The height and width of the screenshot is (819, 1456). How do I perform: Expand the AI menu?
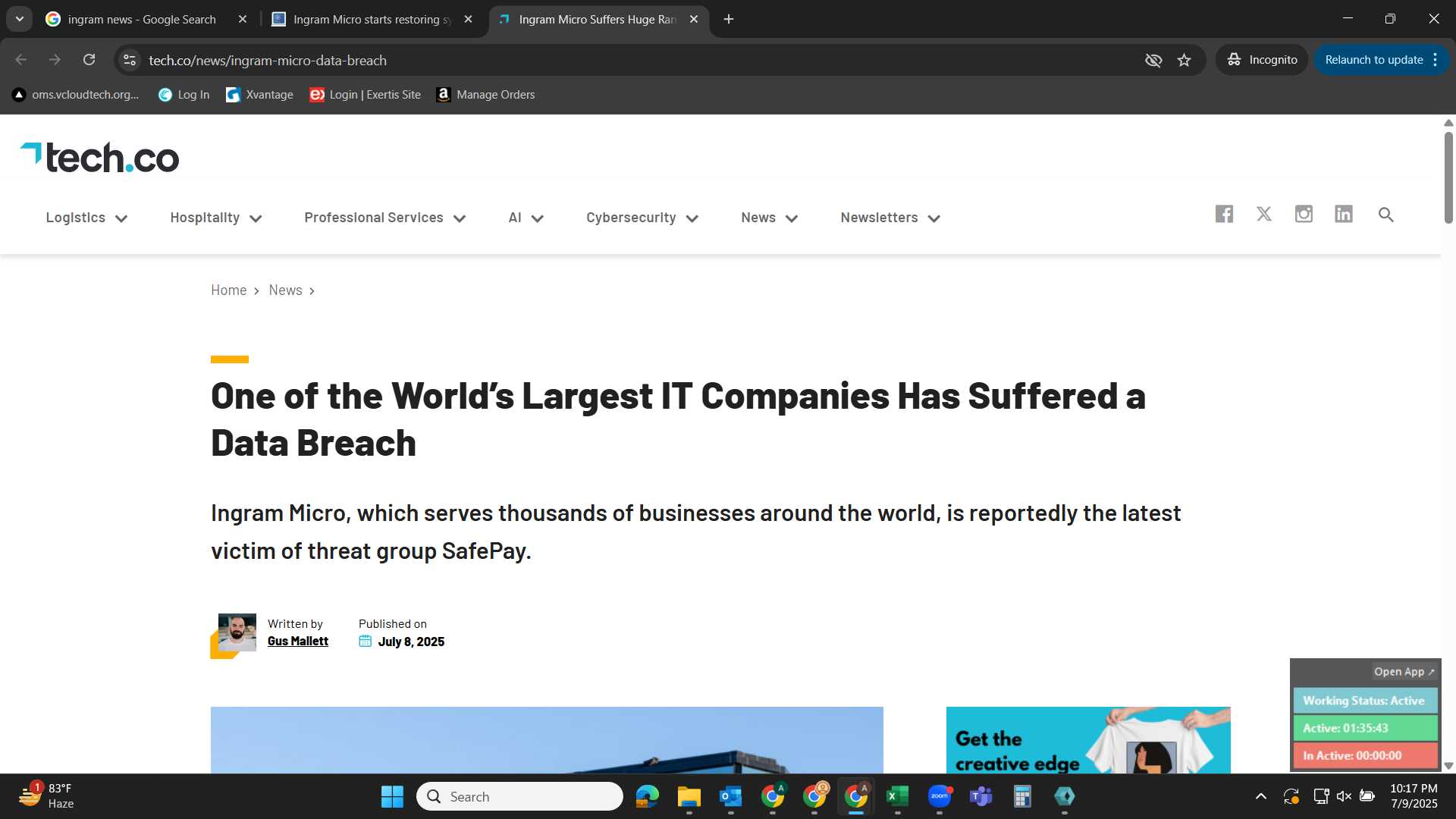[526, 218]
